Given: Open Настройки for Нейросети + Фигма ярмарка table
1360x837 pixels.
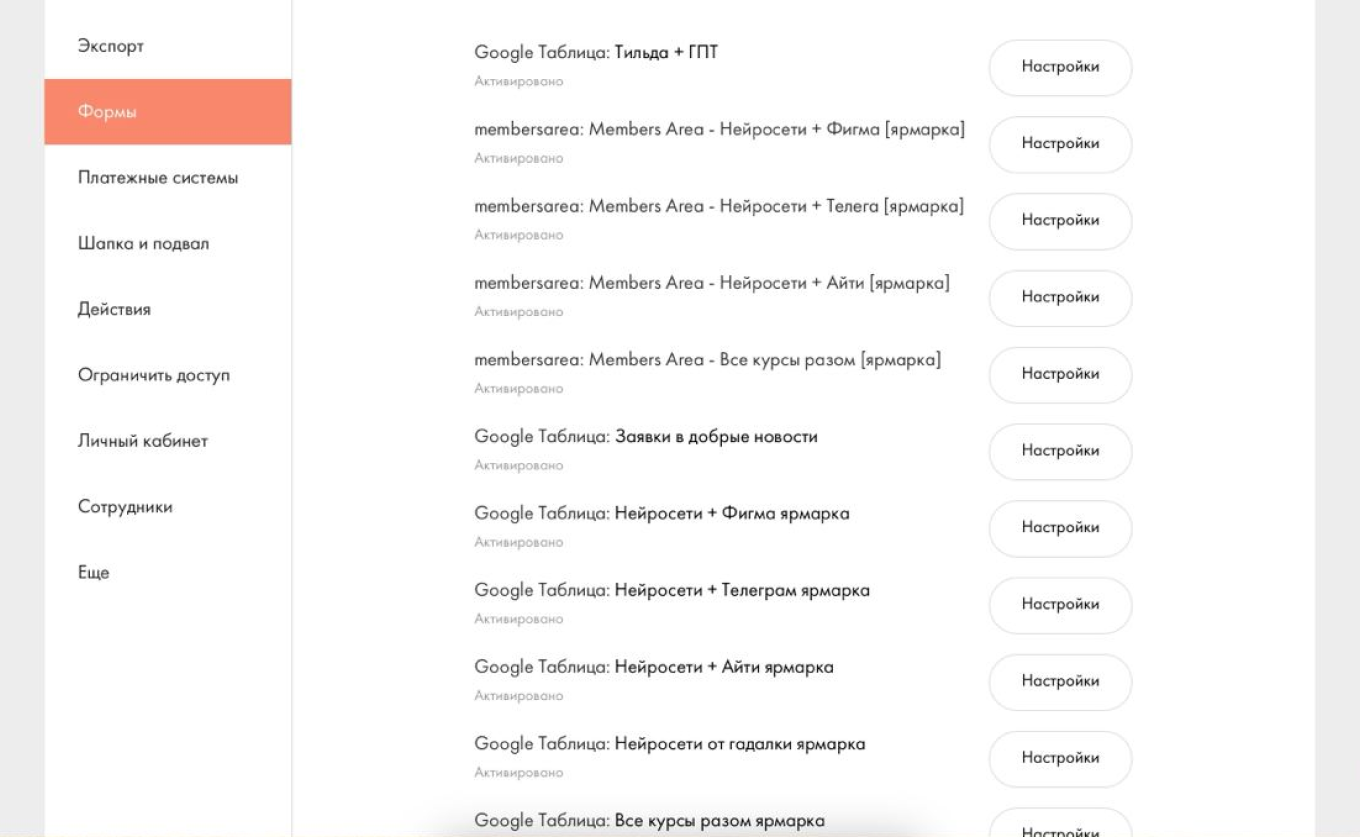Looking at the screenshot, I should point(1060,528).
